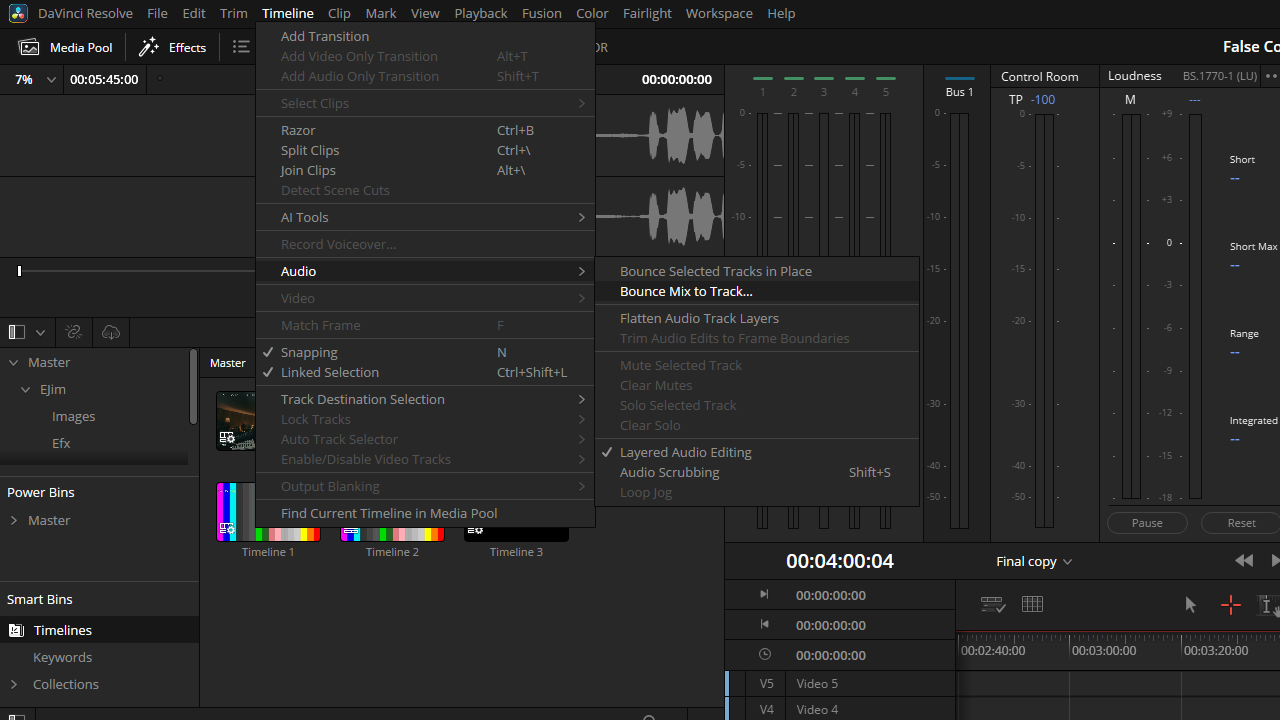
Task: Open the bin list view dropdown arrow
Action: [41, 332]
